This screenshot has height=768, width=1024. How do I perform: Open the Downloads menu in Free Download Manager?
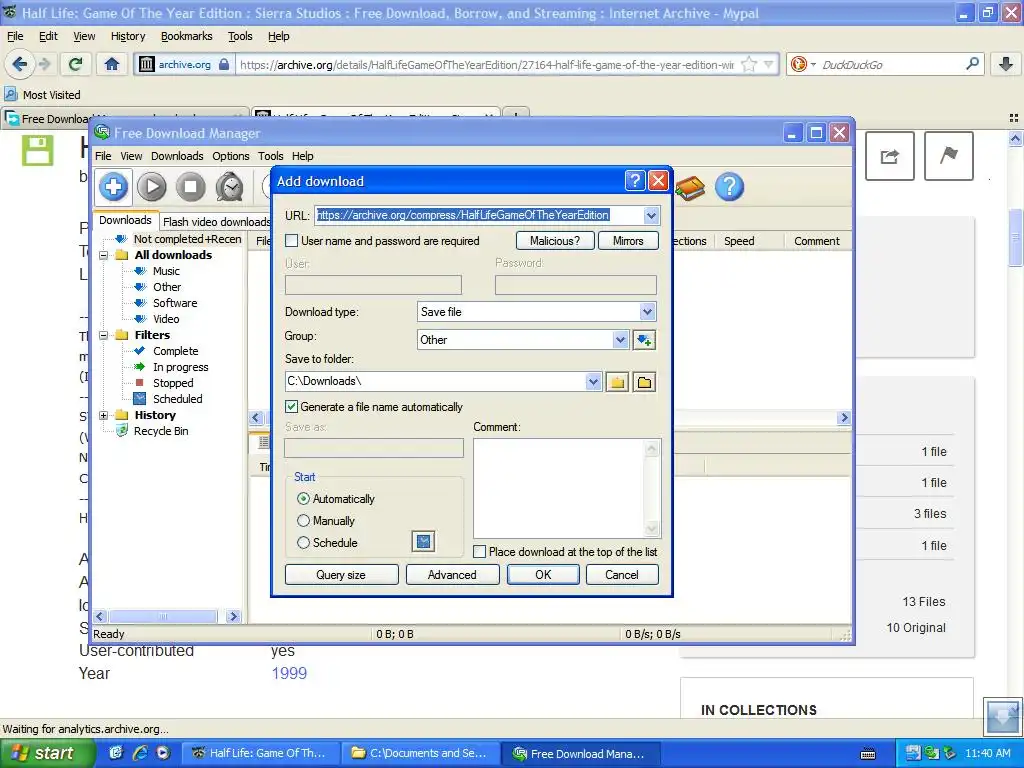pos(177,156)
